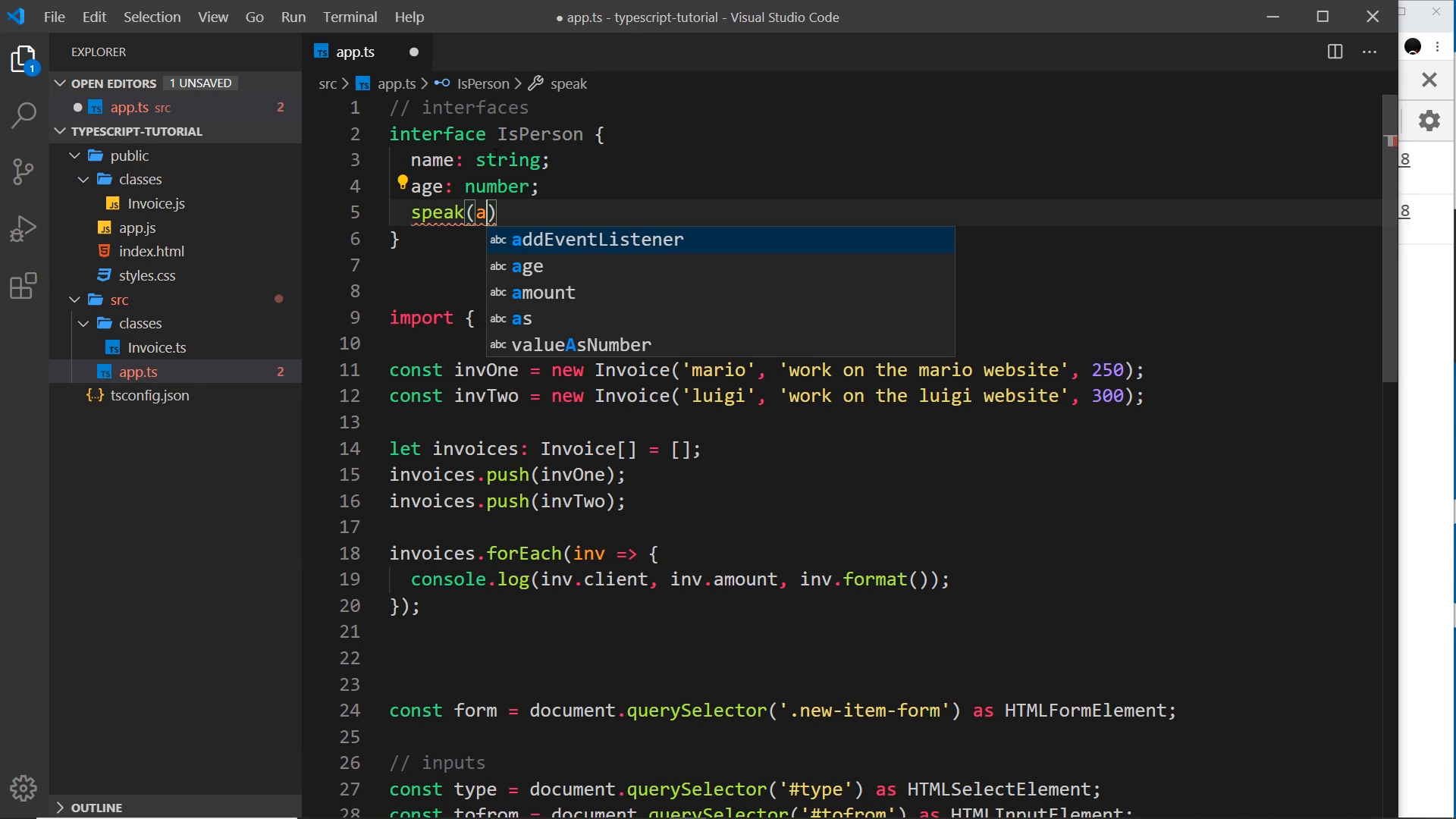Click the lightbulb quick fix on line 4
Image resolution: width=1456 pixels, height=819 pixels.
coord(403,183)
